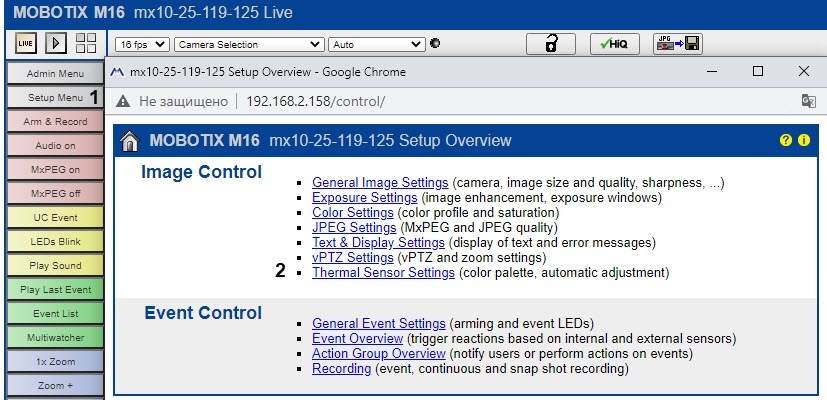This screenshot has height=400, width=827.
Task: Enable HiQ image quality button
Action: (614, 44)
